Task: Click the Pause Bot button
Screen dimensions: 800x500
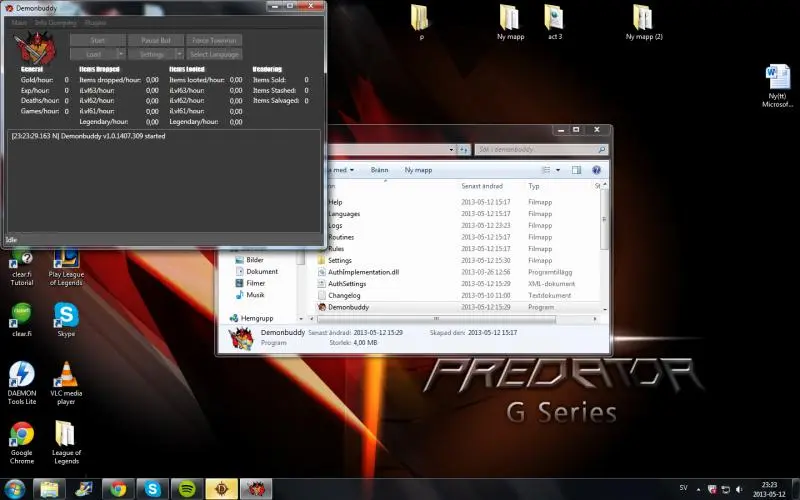Action: point(156,40)
